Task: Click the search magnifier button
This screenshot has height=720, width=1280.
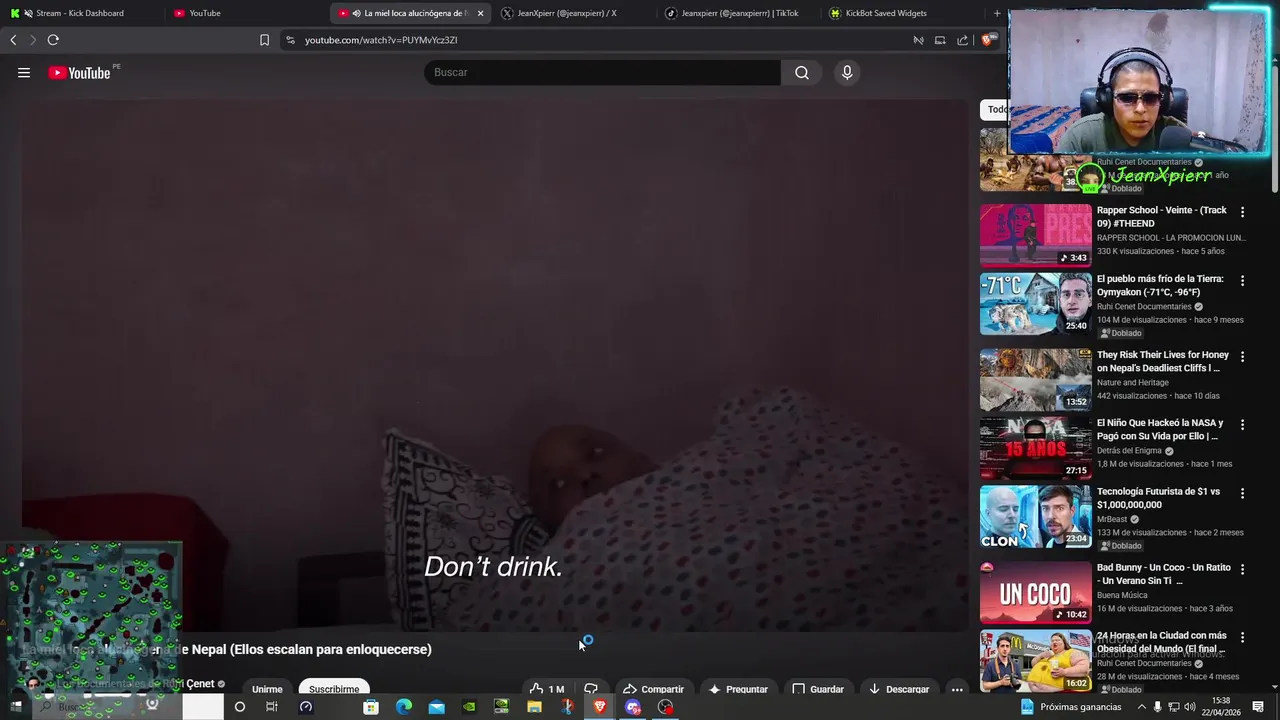Action: (x=802, y=72)
